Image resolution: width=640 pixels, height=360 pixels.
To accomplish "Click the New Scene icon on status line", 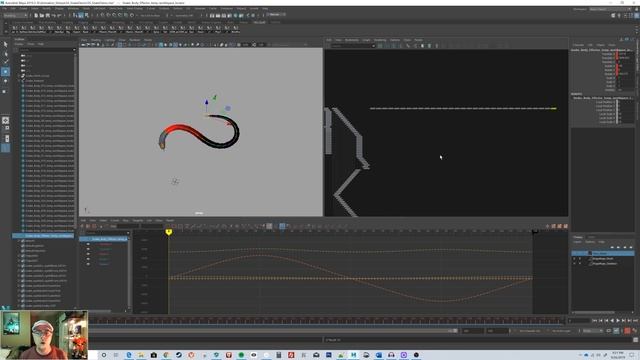I will pos(36,16).
